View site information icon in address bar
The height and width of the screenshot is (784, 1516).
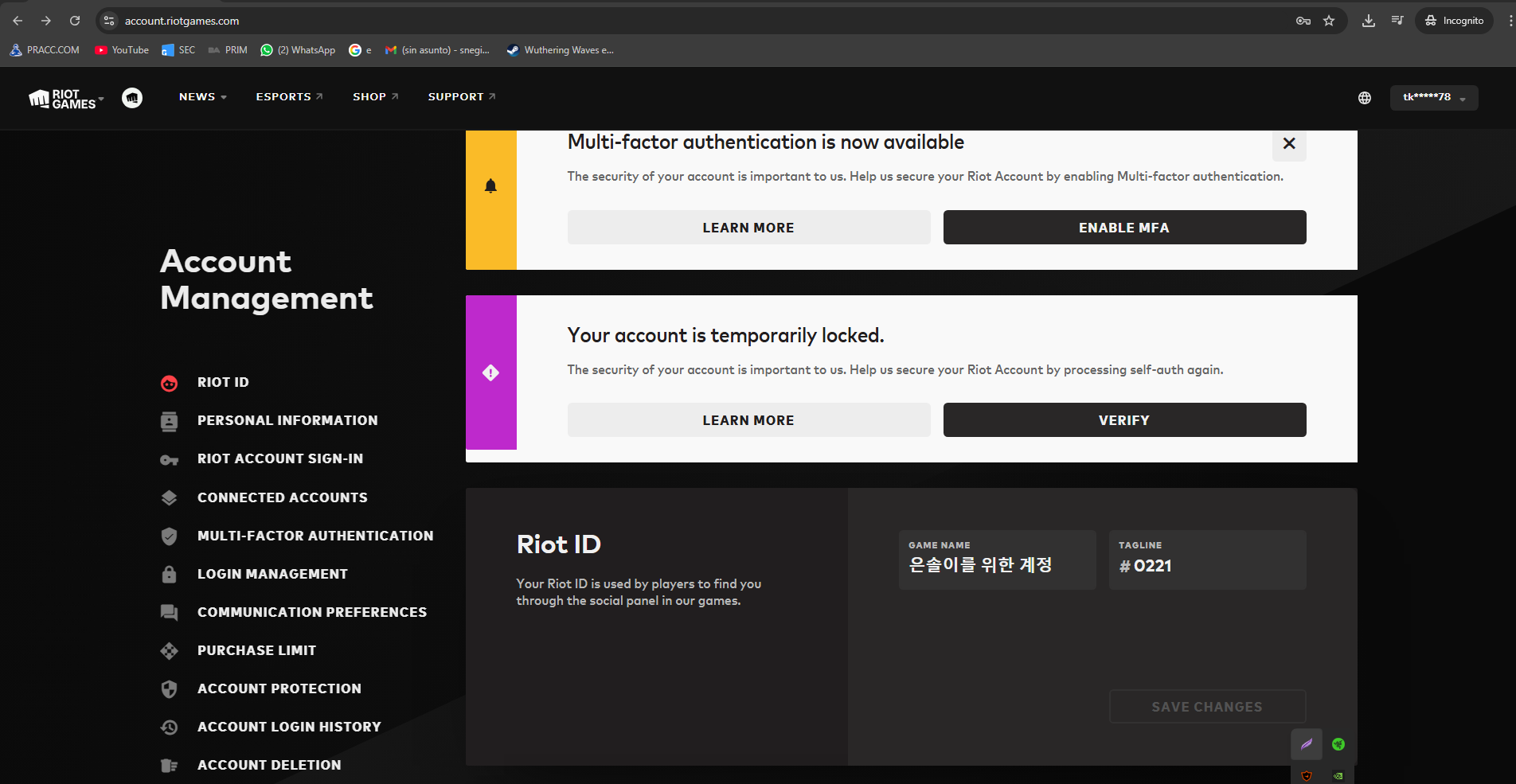tap(110, 21)
